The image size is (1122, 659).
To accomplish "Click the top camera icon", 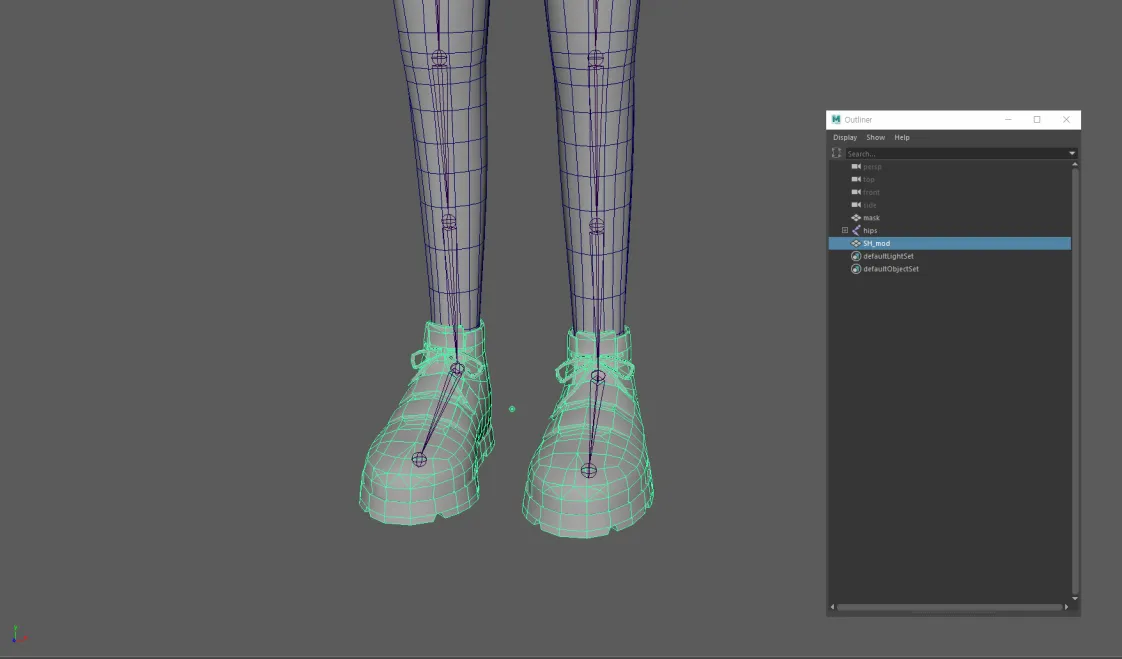I will click(x=856, y=179).
